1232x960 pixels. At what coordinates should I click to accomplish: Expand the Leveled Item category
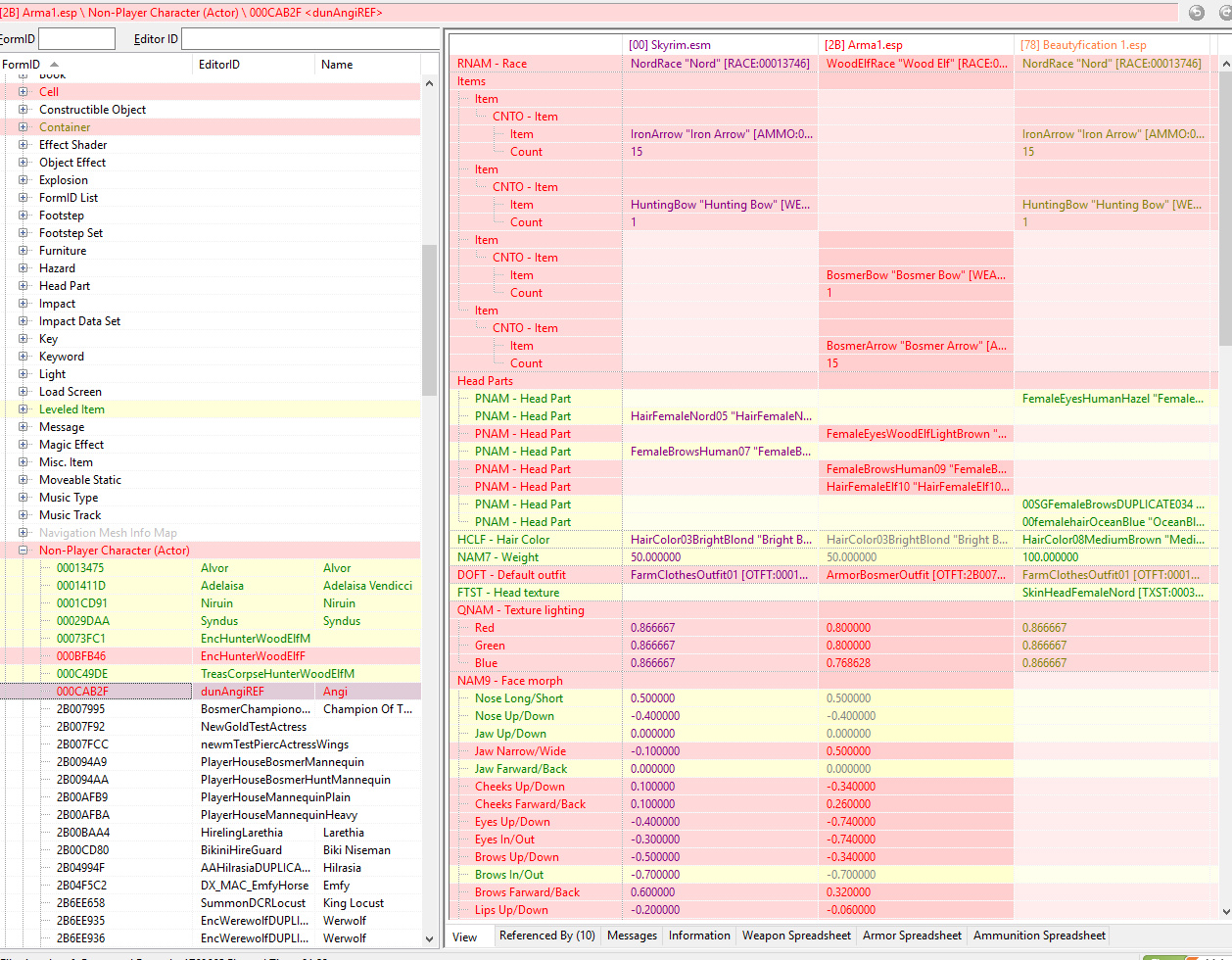pyautogui.click(x=24, y=409)
